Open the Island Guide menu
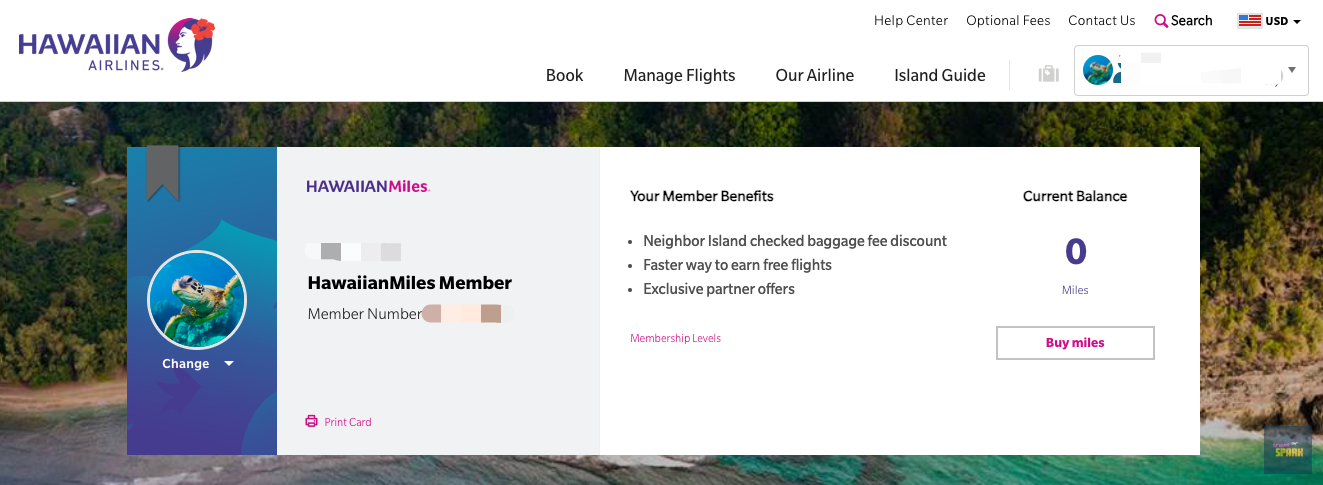This screenshot has width=1323, height=485. pyautogui.click(x=939, y=75)
